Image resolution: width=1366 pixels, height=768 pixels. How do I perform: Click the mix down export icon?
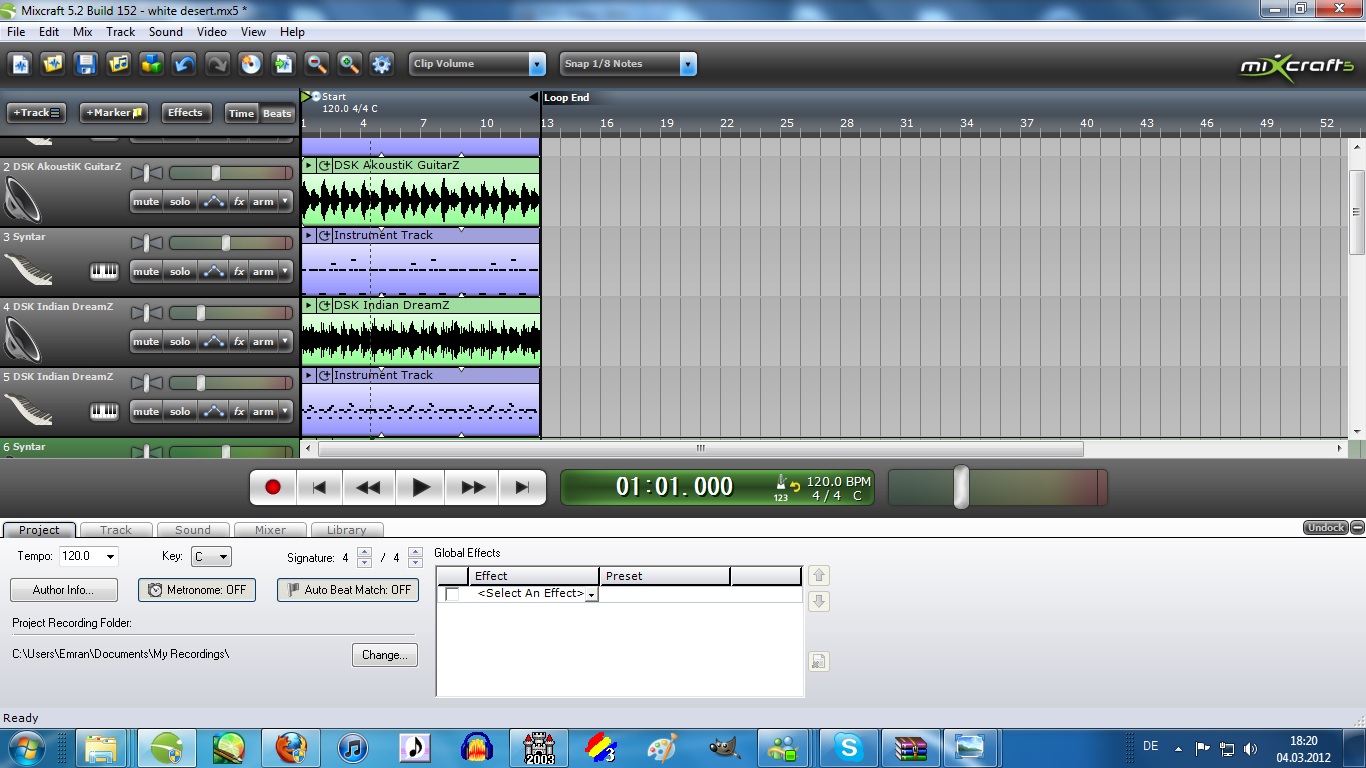[284, 64]
